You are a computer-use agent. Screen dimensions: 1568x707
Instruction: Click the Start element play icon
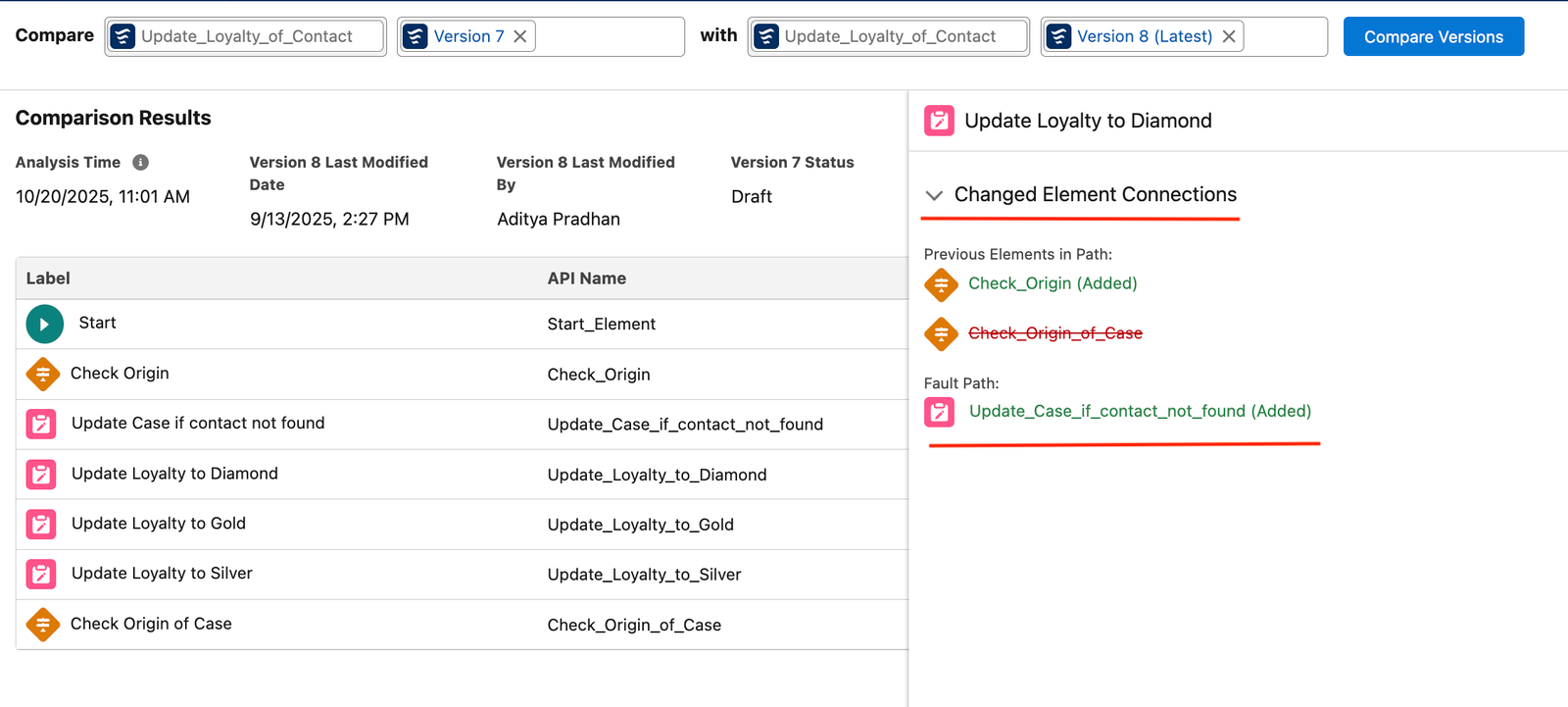coord(44,324)
